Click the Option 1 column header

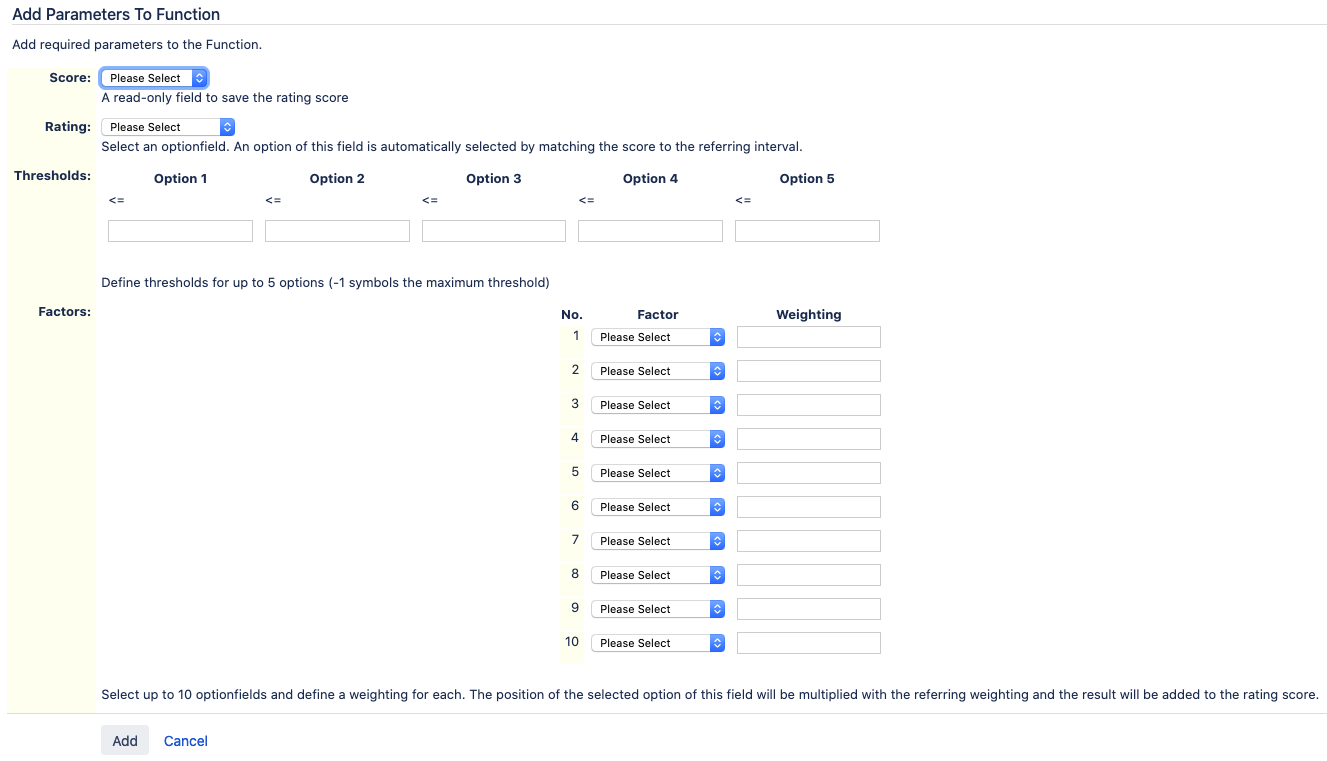pos(181,179)
